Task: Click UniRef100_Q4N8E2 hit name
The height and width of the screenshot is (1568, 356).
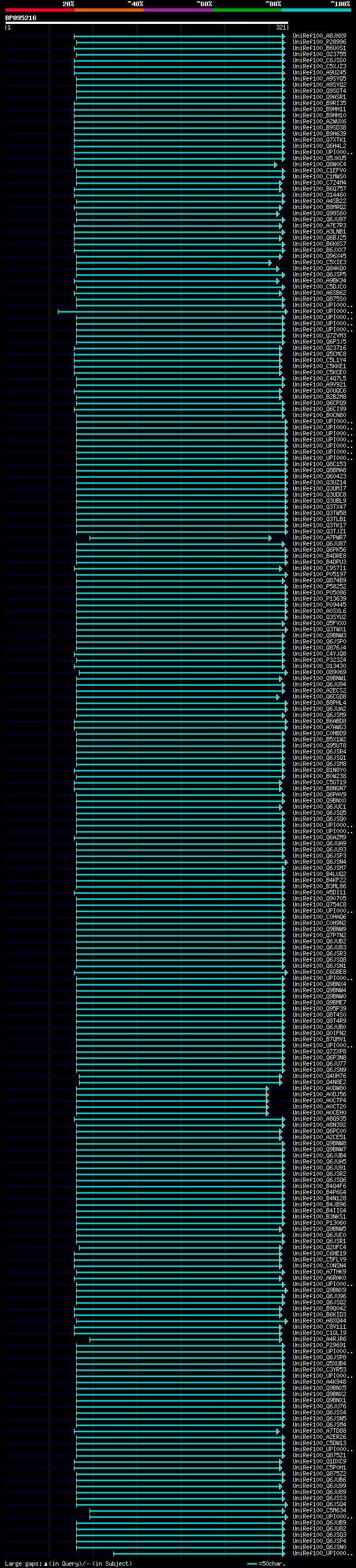Action: (x=319, y=1082)
